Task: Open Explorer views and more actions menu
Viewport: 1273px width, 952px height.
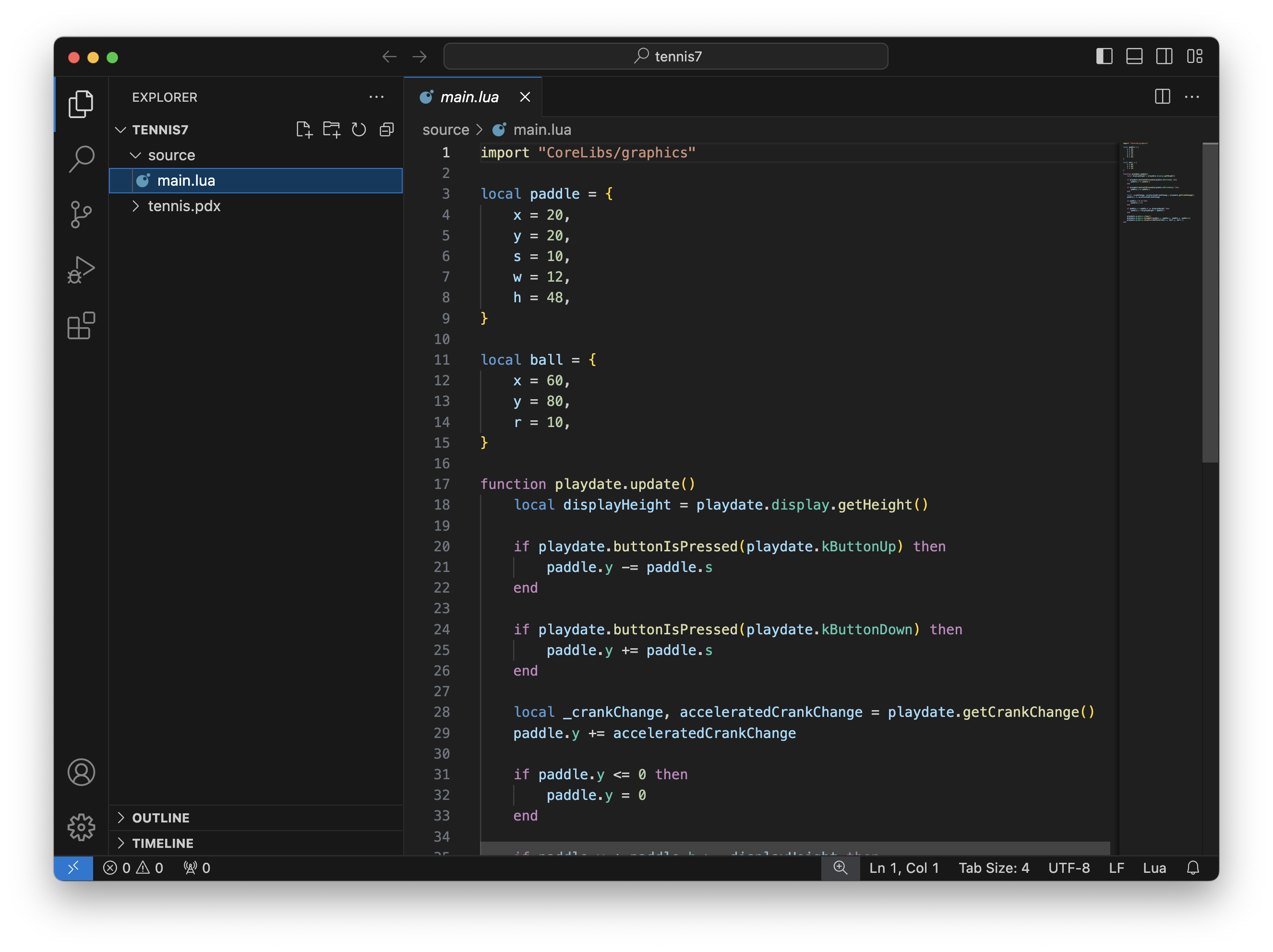Action: [x=376, y=97]
